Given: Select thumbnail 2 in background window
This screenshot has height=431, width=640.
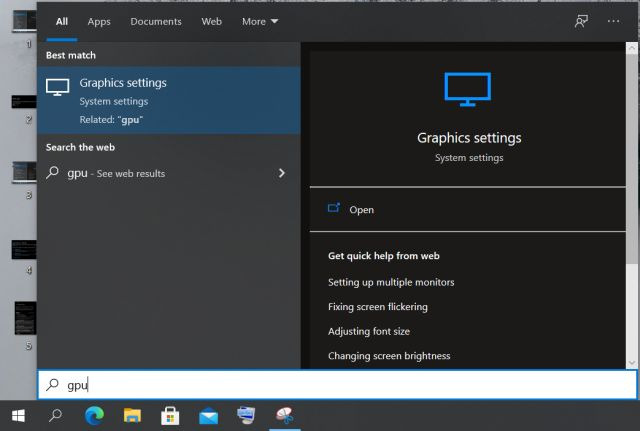Looking at the screenshot, I should pyautogui.click(x=24, y=102).
